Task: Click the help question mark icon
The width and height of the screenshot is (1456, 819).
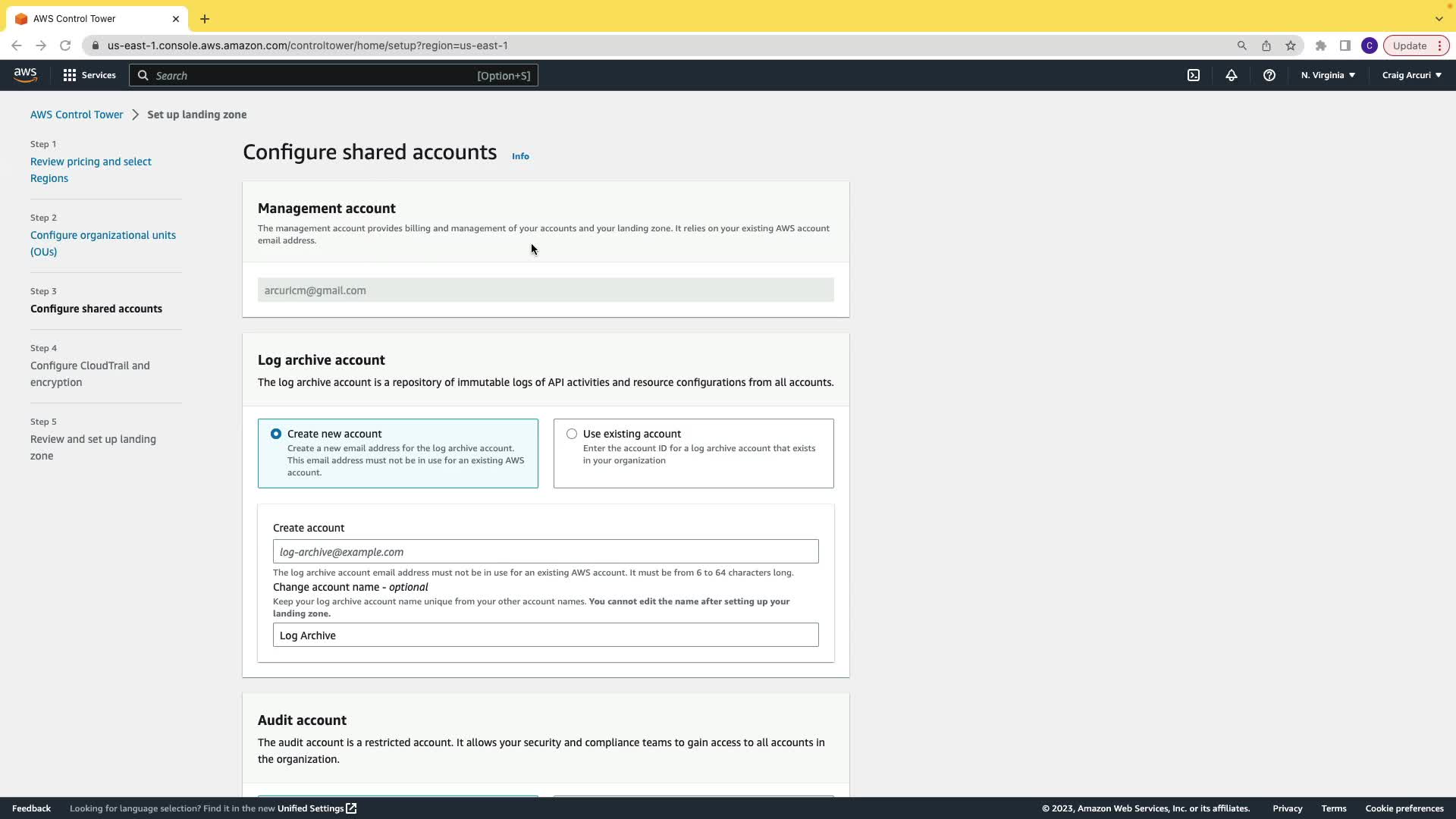Action: pos(1269,75)
